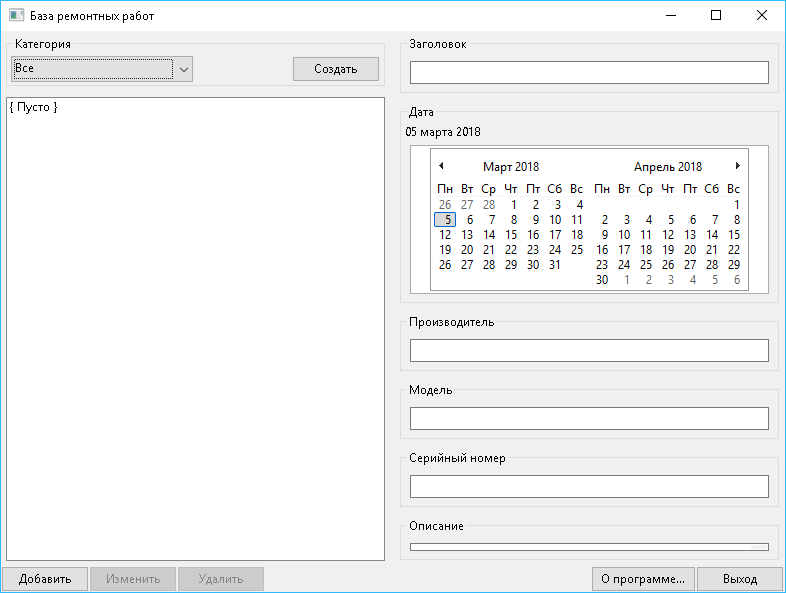
Task: Click the Март 2018 month header
Action: tap(510, 167)
